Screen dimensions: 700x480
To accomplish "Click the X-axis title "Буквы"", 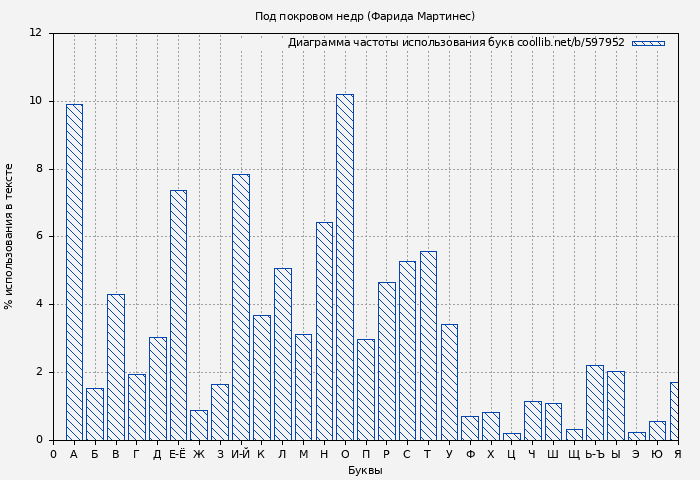I will [364, 470].
